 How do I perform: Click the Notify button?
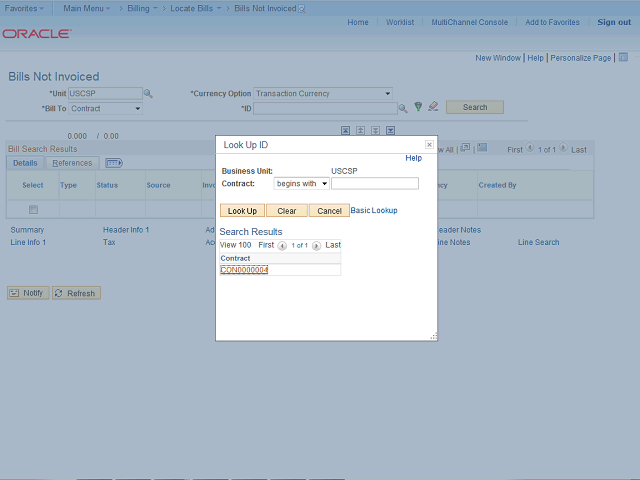pyautogui.click(x=28, y=293)
